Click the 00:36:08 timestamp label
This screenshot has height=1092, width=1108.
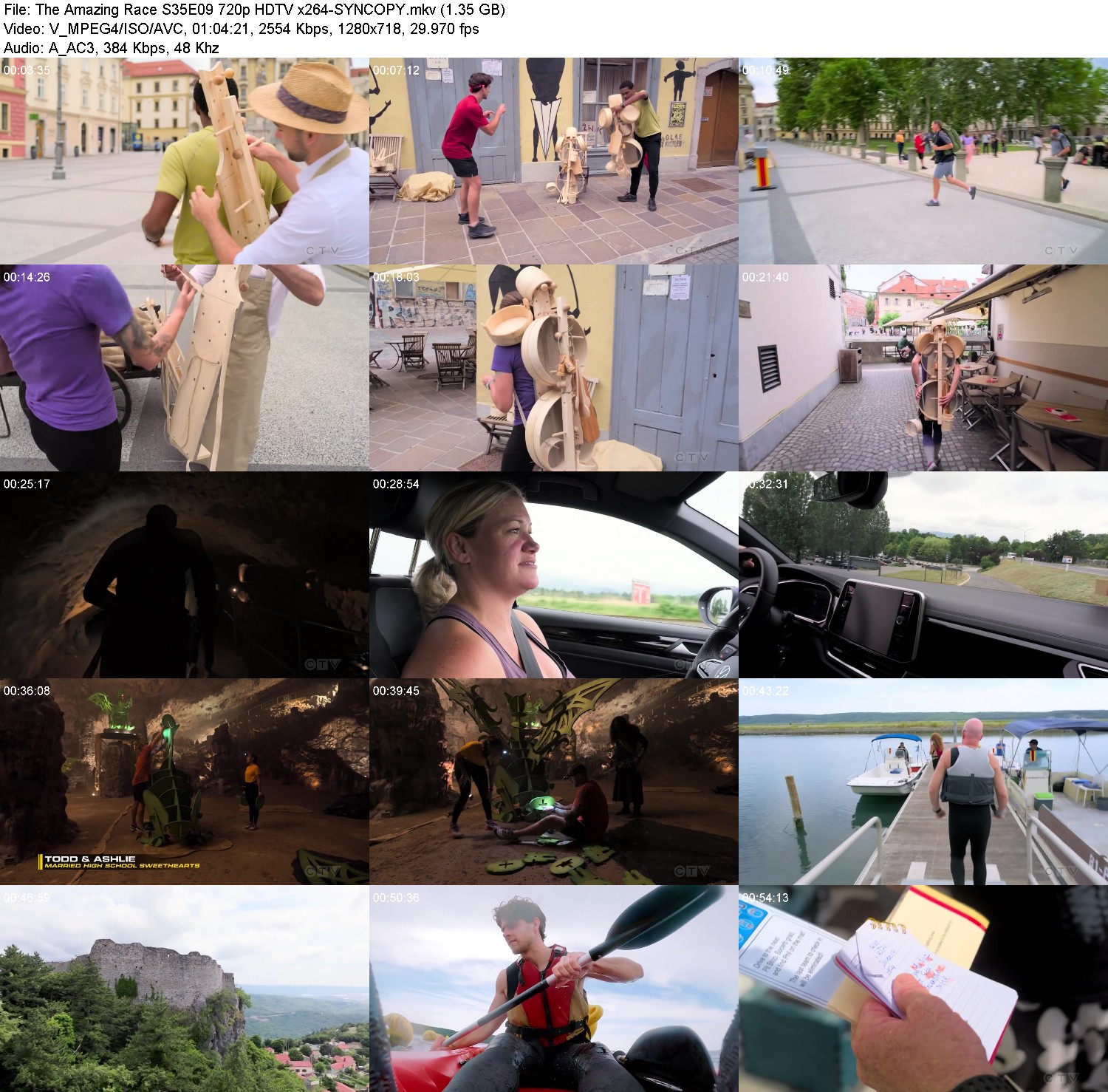[x=27, y=691]
